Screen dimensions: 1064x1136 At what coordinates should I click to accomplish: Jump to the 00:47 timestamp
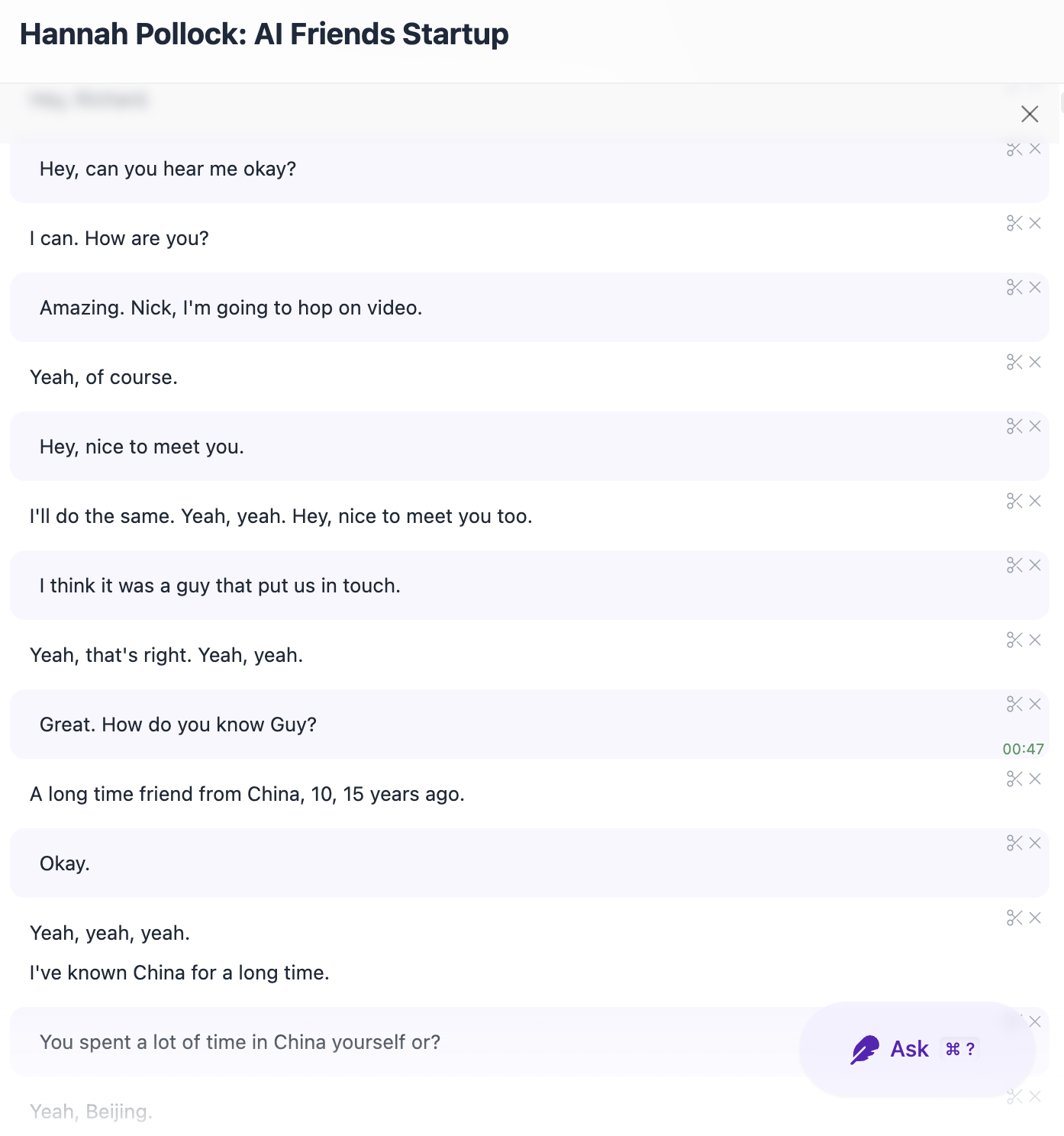point(1024,749)
